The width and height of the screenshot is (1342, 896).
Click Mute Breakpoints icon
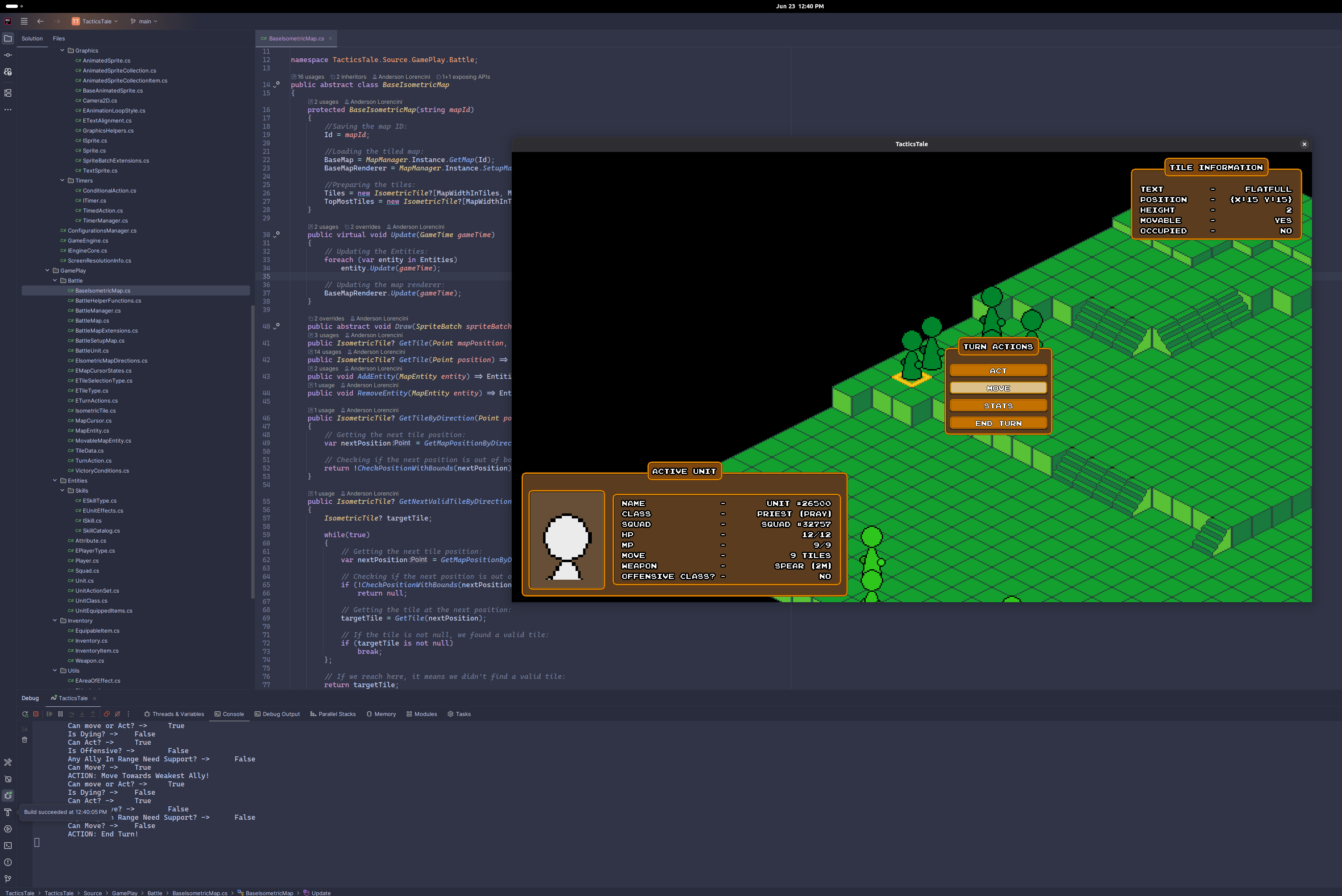[118, 714]
